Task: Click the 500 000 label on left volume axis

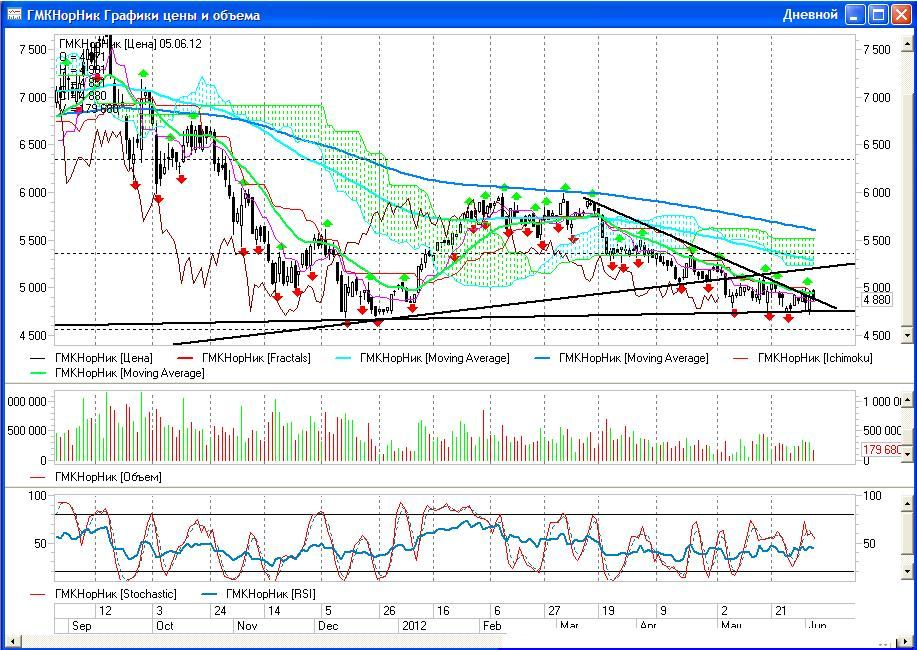Action: [x=26, y=431]
